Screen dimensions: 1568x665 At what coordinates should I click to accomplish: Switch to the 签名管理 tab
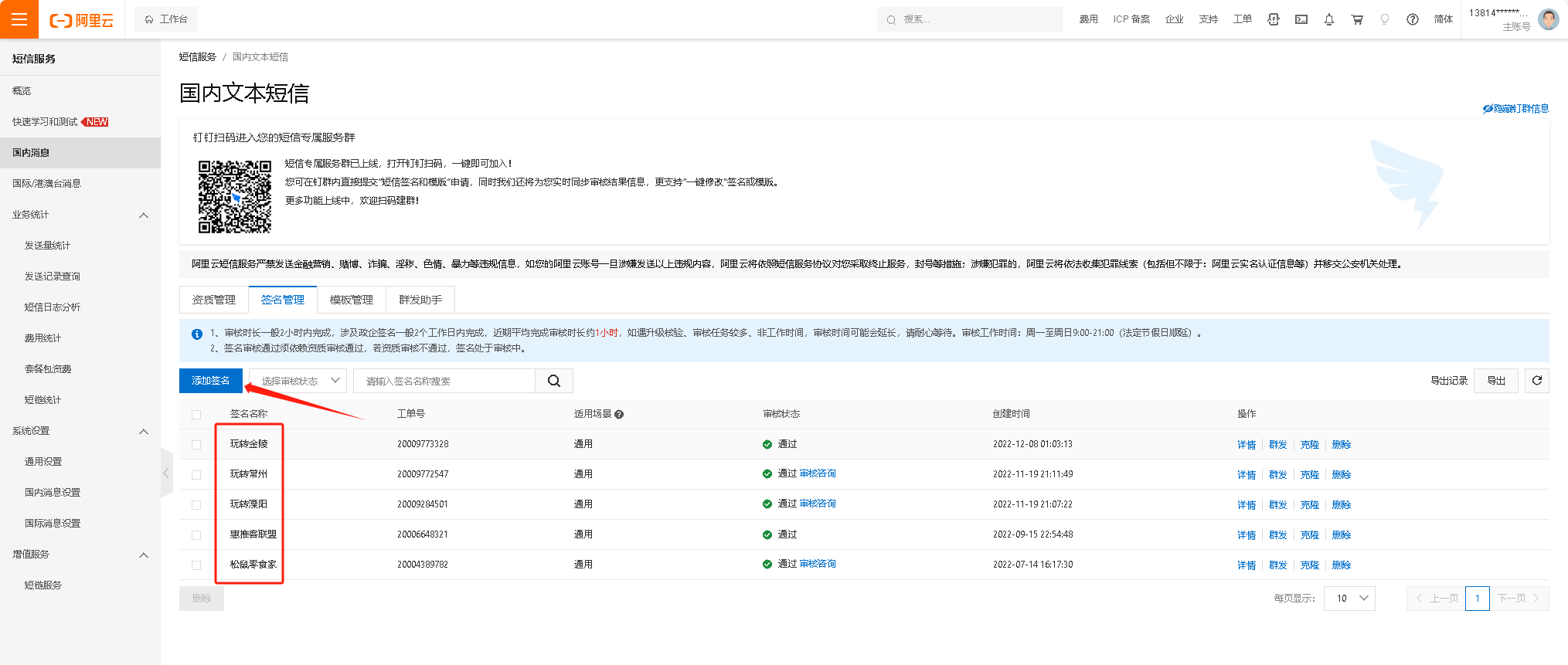(x=283, y=300)
